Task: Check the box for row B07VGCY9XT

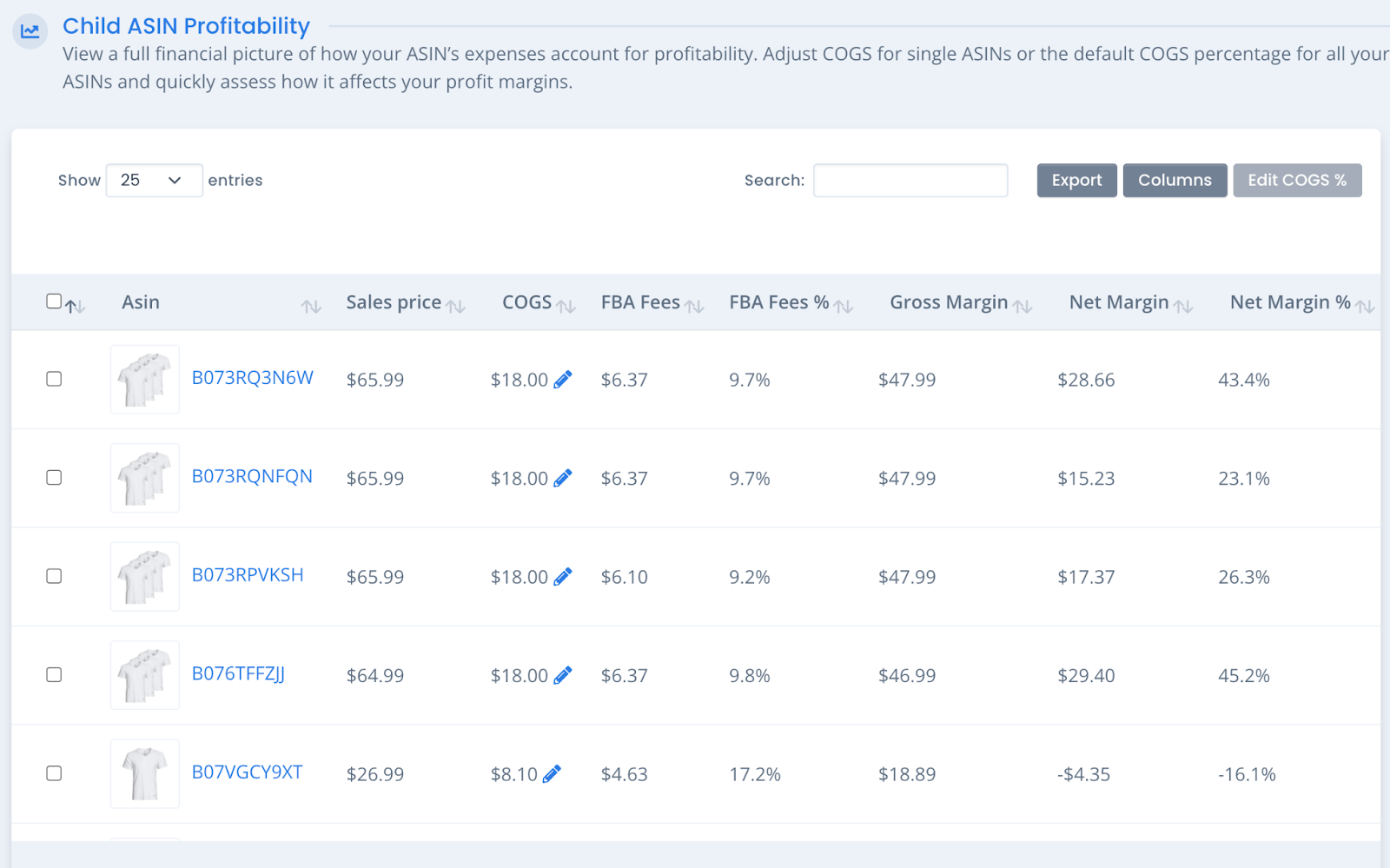Action: pyautogui.click(x=54, y=773)
